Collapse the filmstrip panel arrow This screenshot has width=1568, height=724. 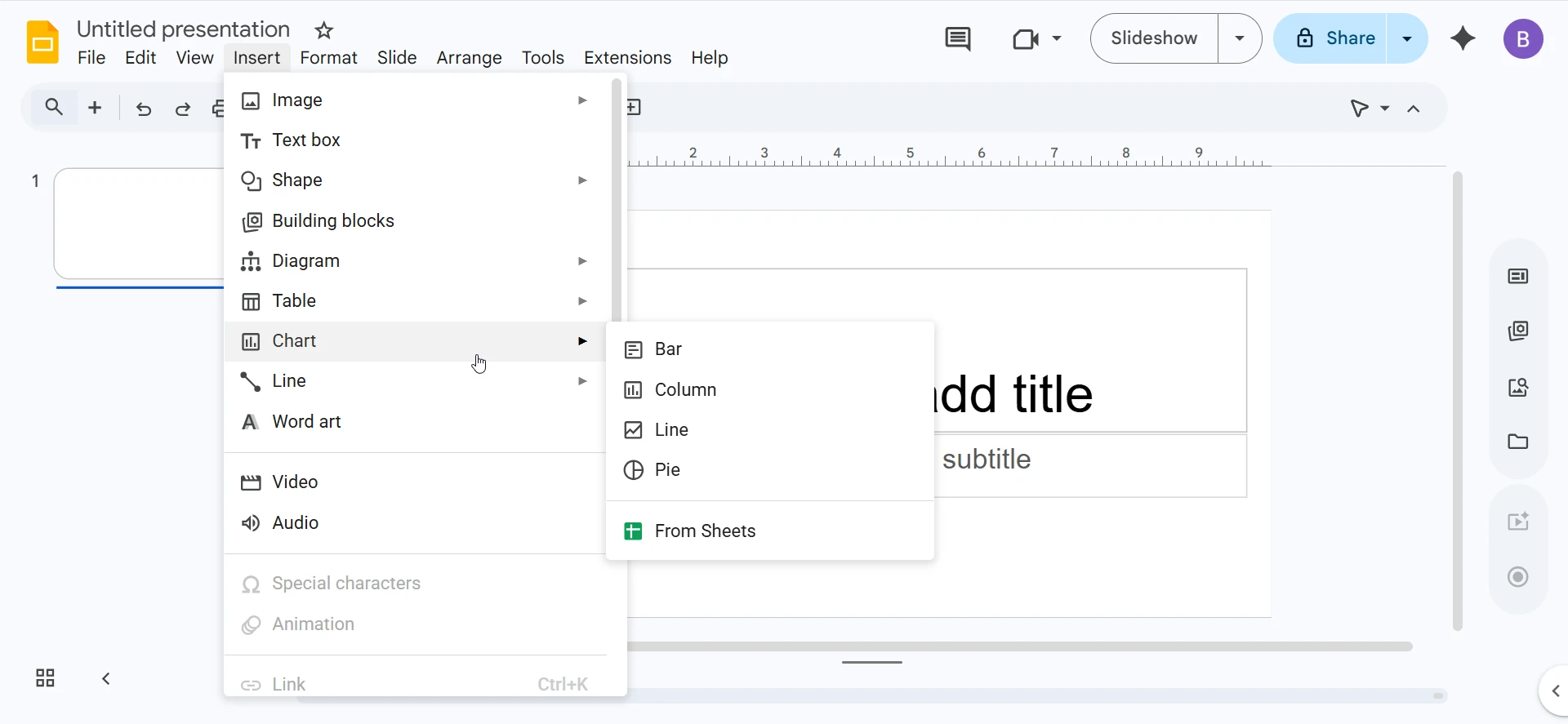click(106, 678)
